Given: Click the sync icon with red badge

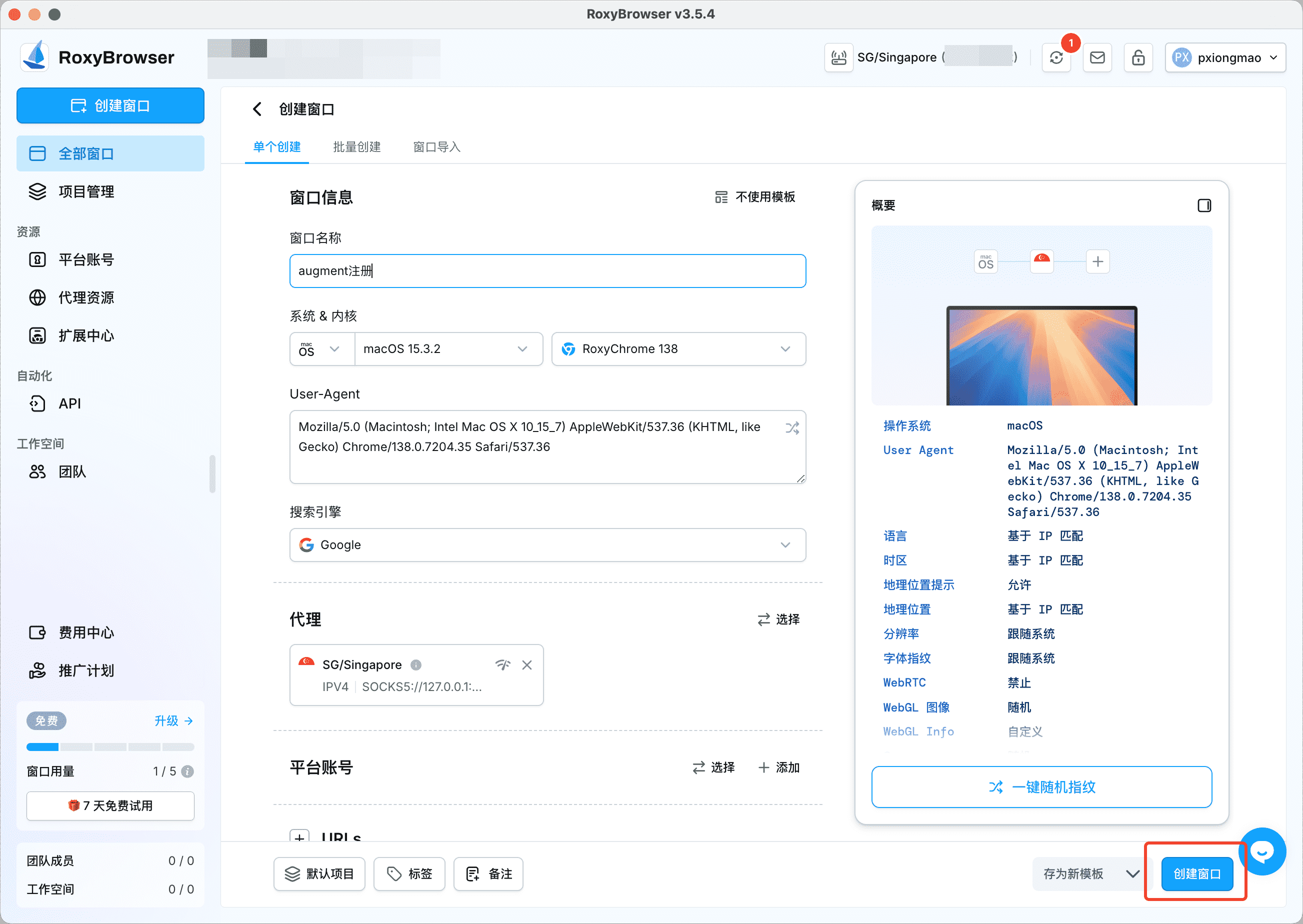Looking at the screenshot, I should click(1056, 57).
